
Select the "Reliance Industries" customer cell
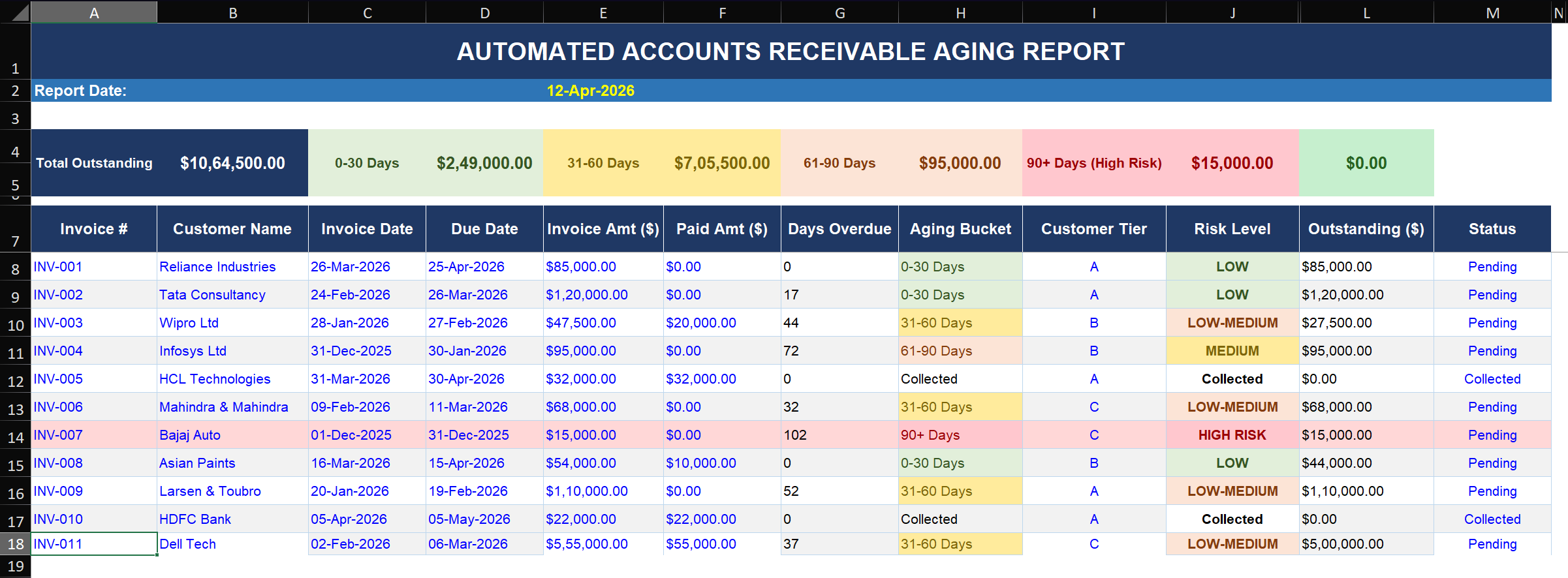(x=232, y=267)
